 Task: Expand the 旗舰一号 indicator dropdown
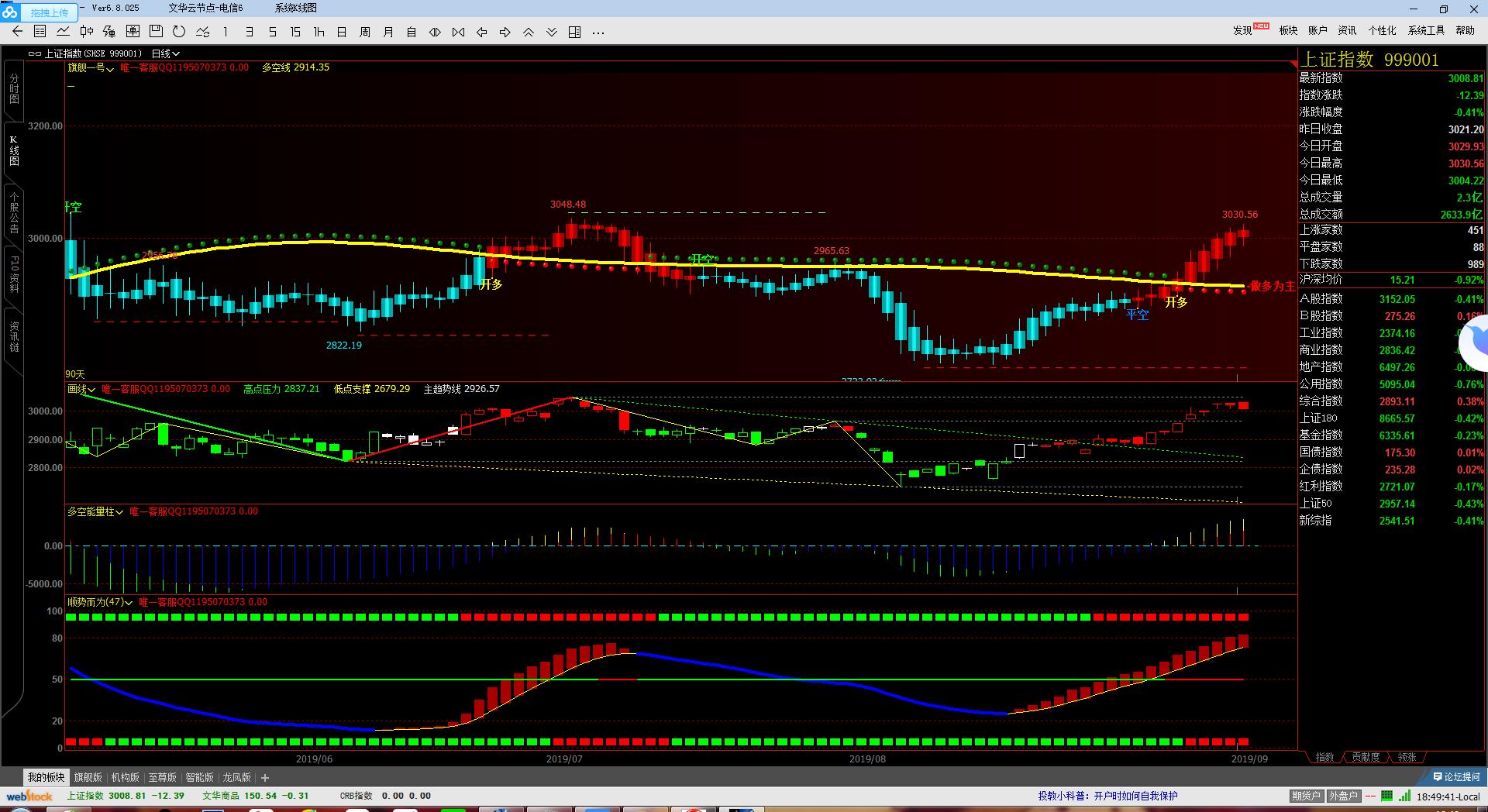point(91,67)
